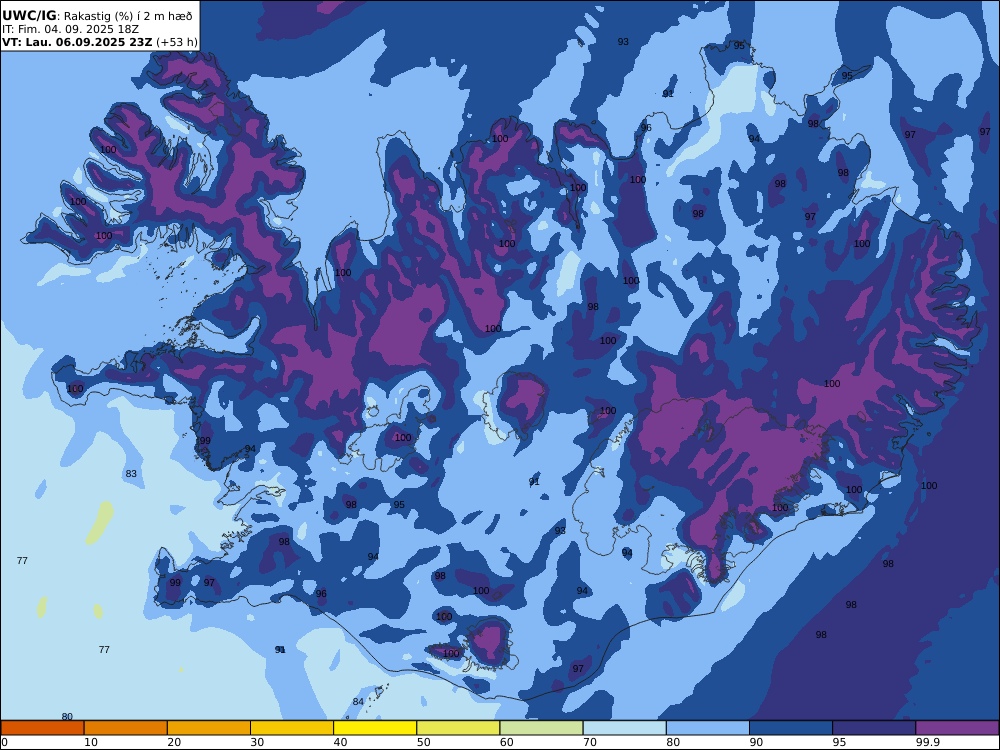
Task: Click the '(+53 h)' forecast offset text
Action: click(x=177, y=43)
